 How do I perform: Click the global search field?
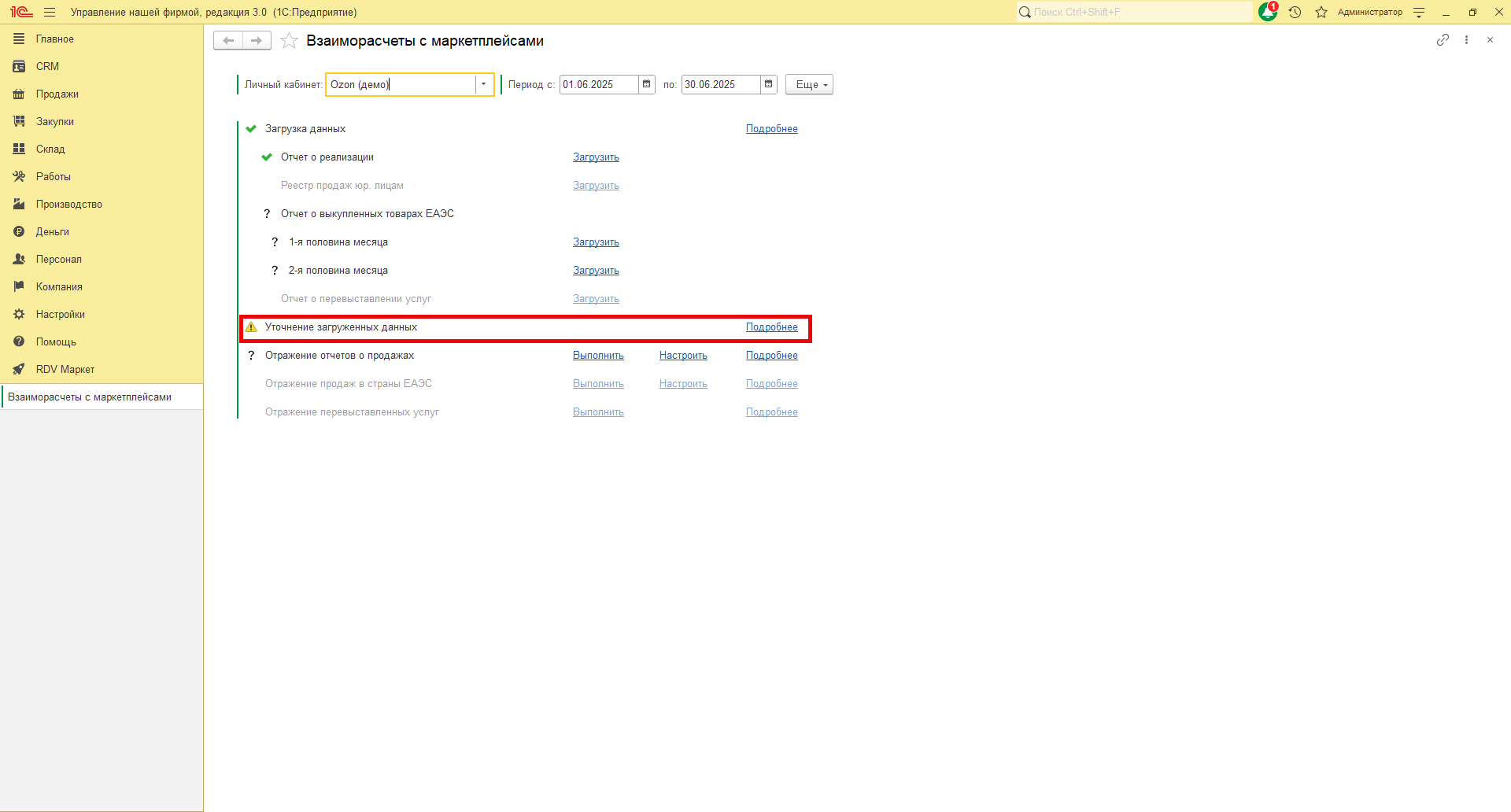pyautogui.click(x=1134, y=12)
